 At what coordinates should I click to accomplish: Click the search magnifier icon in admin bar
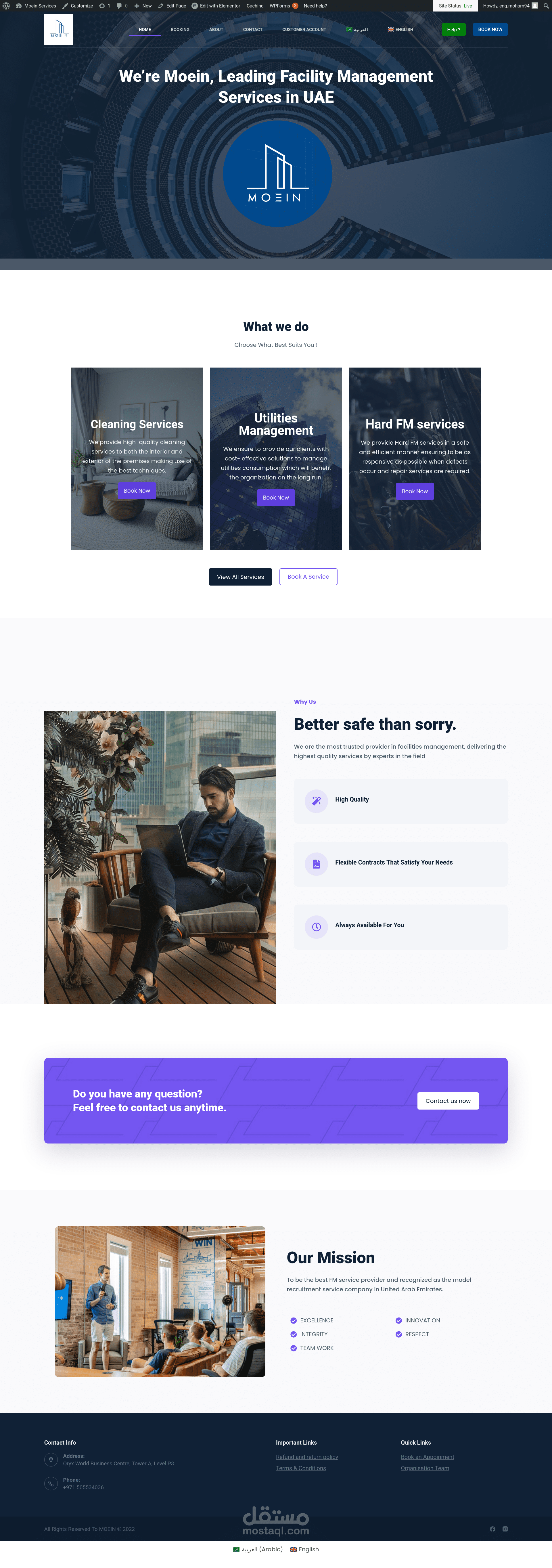click(546, 5)
